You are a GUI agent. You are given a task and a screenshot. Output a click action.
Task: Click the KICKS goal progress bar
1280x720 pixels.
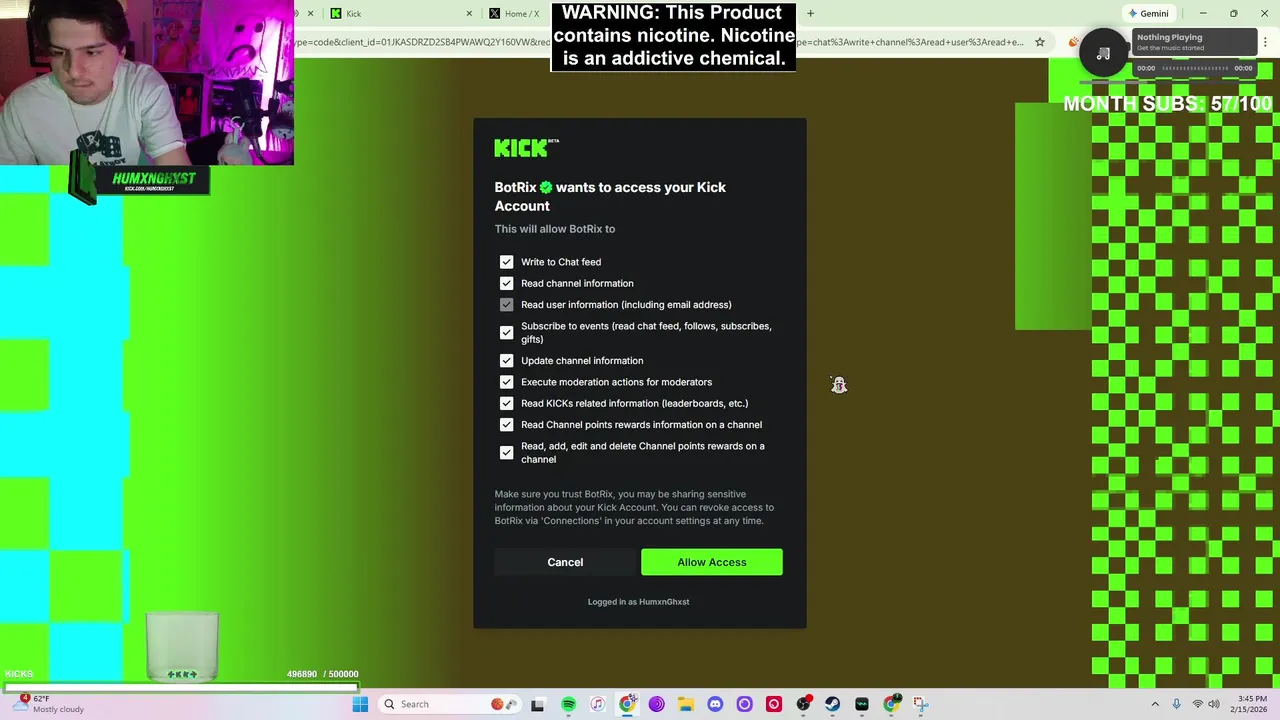pos(180,687)
